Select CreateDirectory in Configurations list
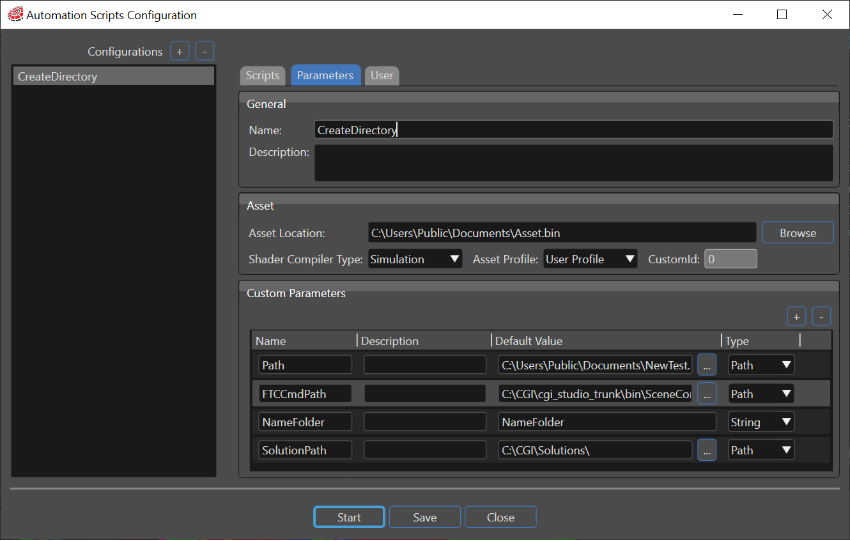The image size is (850, 541). click(x=113, y=76)
